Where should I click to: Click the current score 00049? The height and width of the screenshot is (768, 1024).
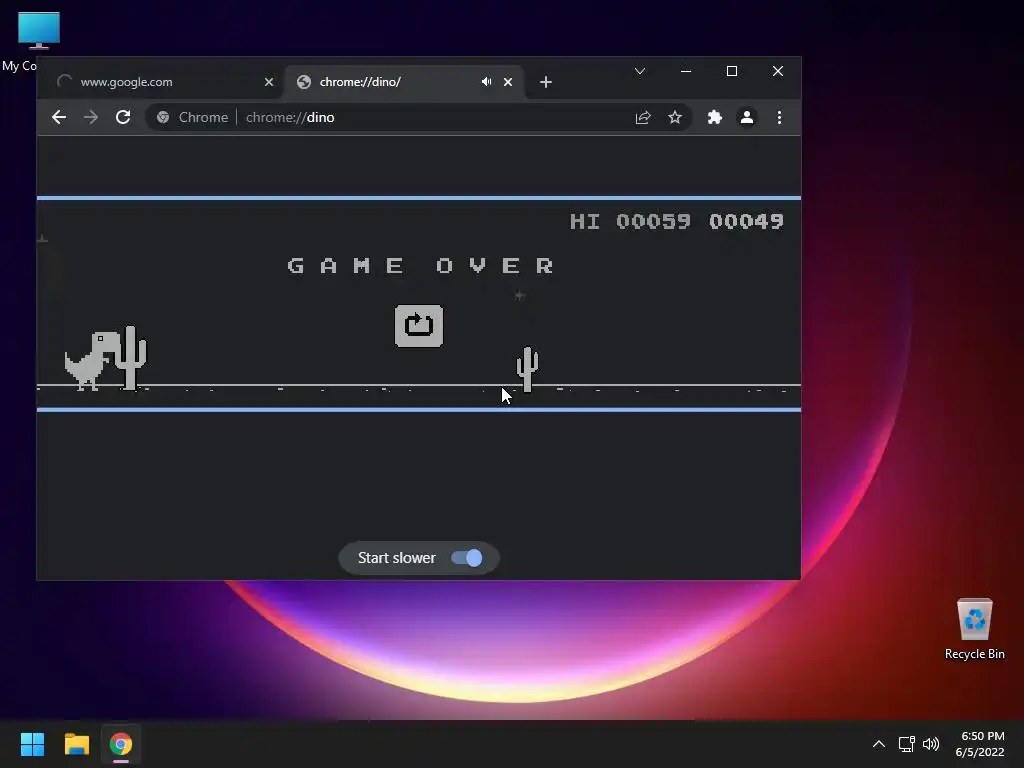point(746,221)
